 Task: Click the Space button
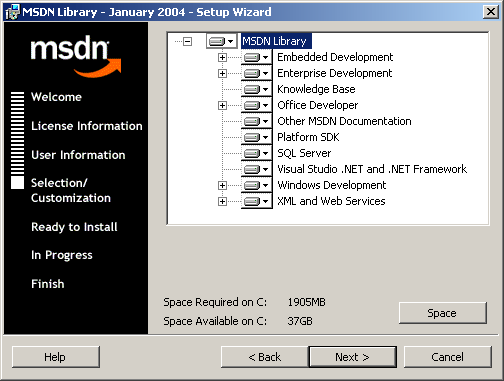tap(443, 313)
